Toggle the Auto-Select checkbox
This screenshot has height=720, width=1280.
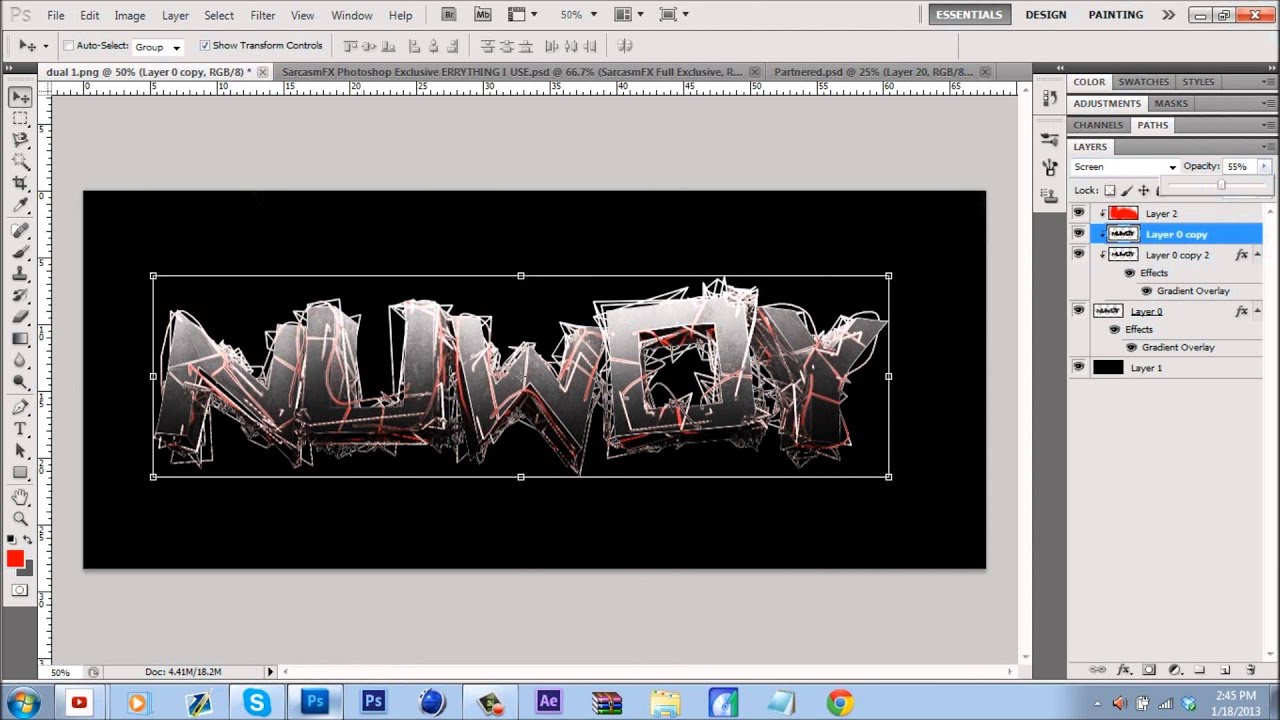[69, 46]
